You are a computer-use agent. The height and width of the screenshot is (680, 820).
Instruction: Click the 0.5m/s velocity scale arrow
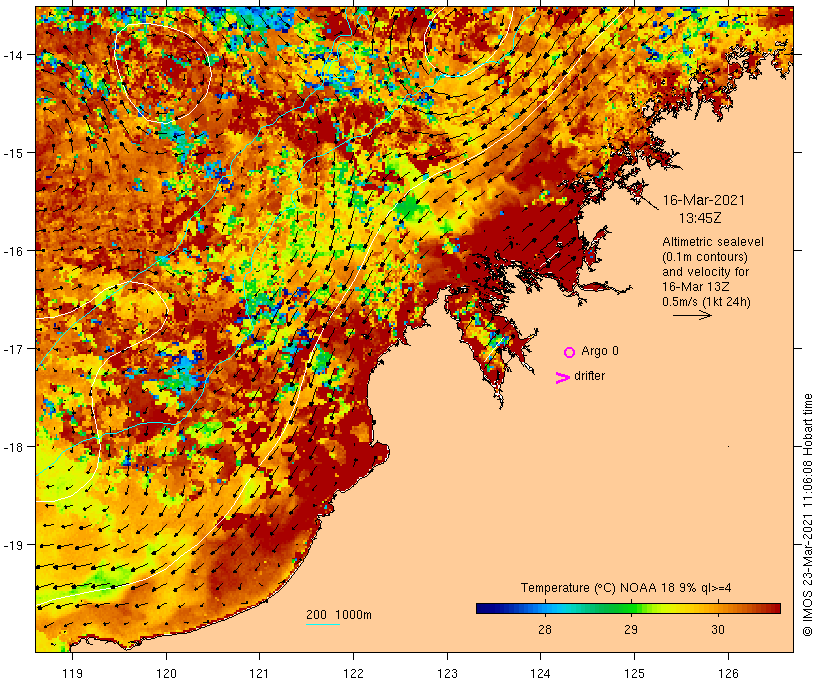tap(692, 315)
